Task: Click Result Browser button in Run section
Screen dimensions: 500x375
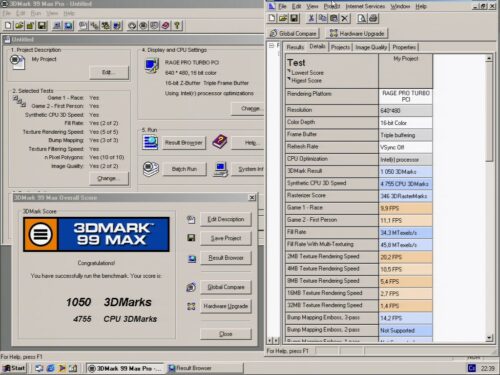Action: [x=184, y=143]
